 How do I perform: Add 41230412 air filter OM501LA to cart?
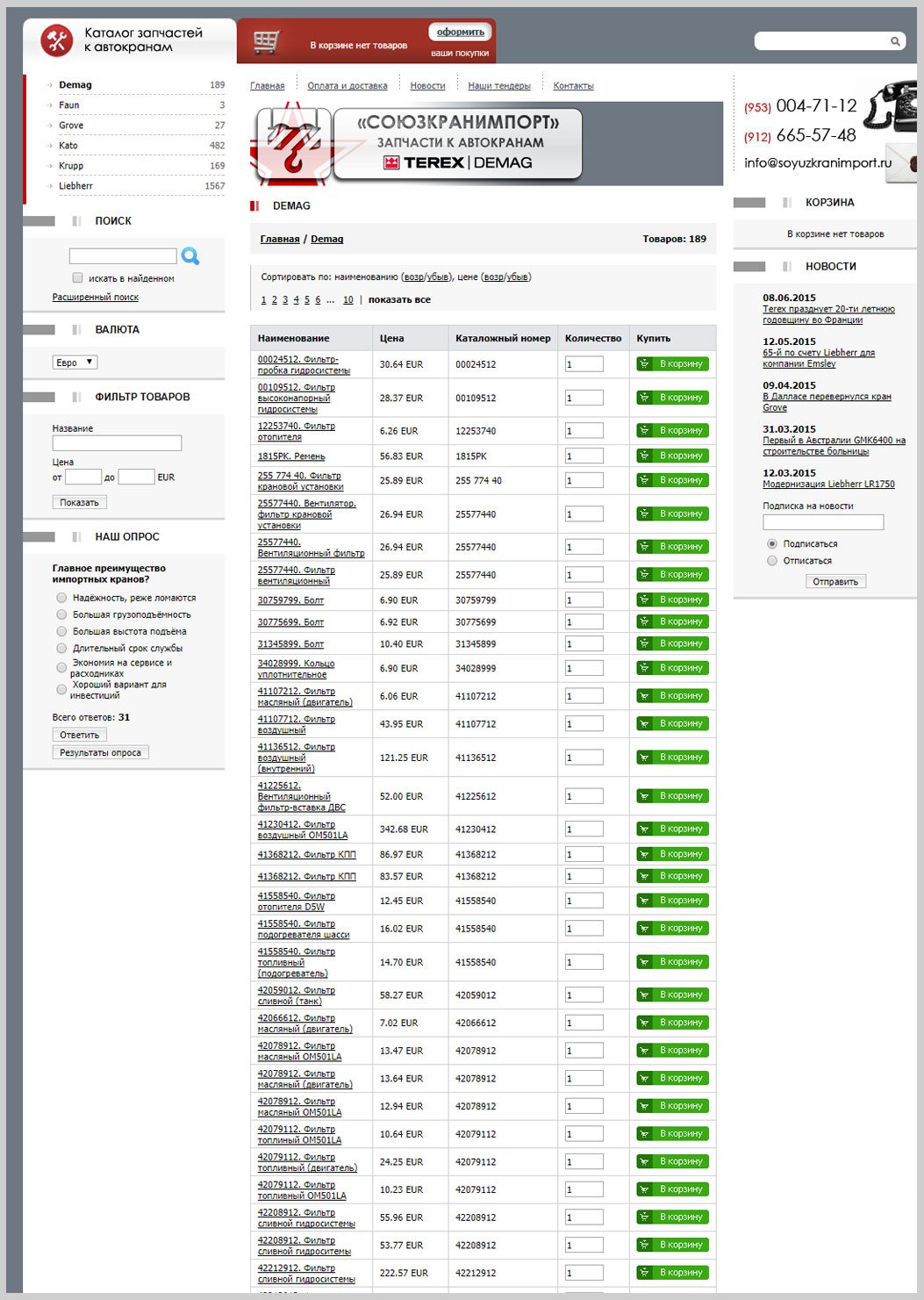click(x=672, y=829)
